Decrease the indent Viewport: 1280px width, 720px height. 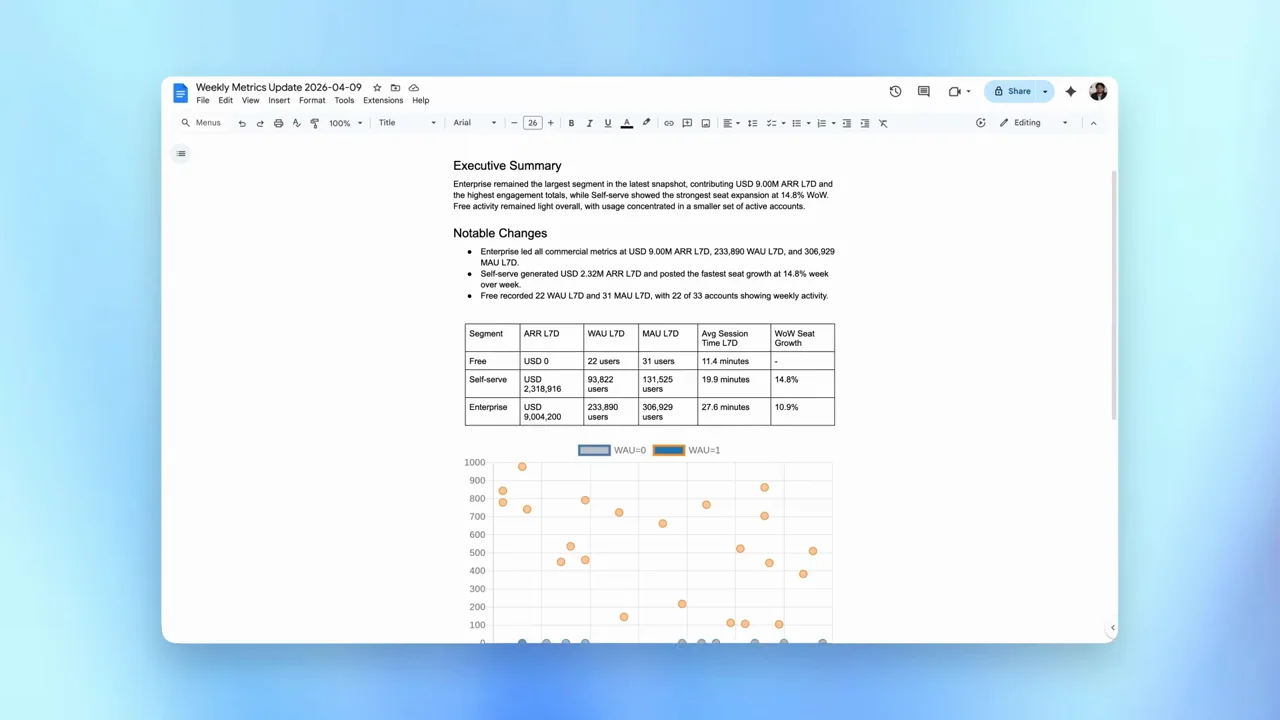tap(847, 123)
